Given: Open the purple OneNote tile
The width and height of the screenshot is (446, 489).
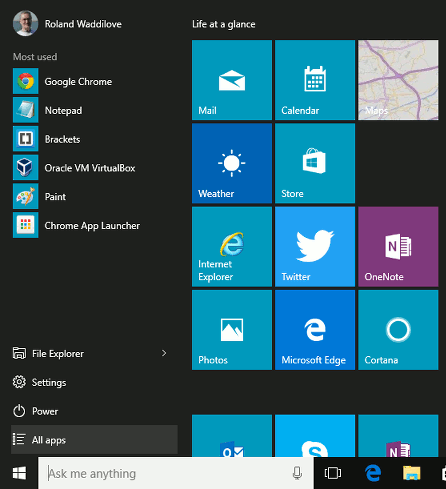Looking at the screenshot, I should click(398, 247).
